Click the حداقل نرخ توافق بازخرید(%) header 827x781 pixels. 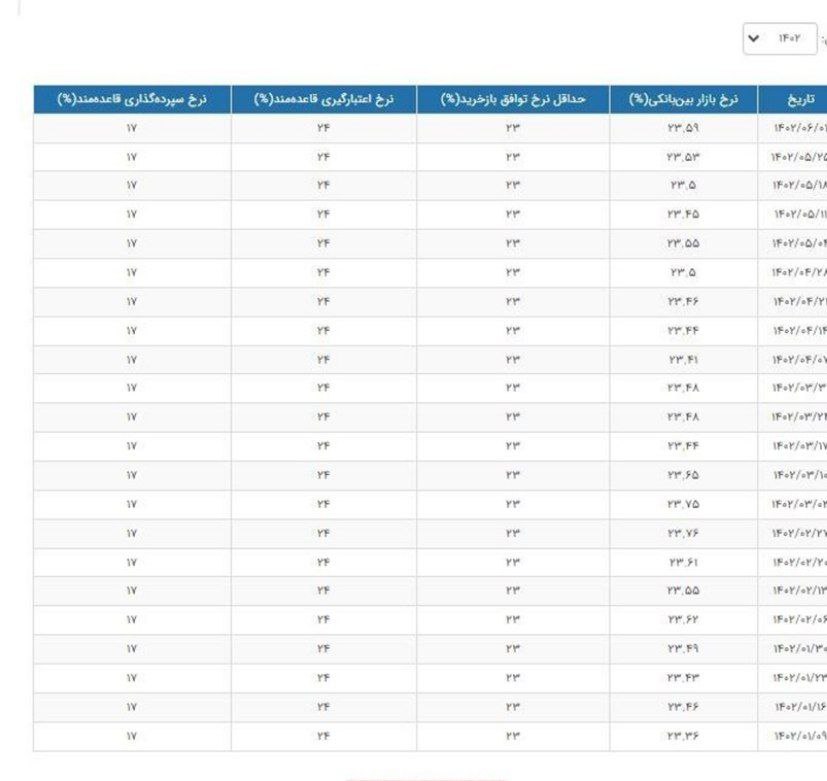click(513, 99)
